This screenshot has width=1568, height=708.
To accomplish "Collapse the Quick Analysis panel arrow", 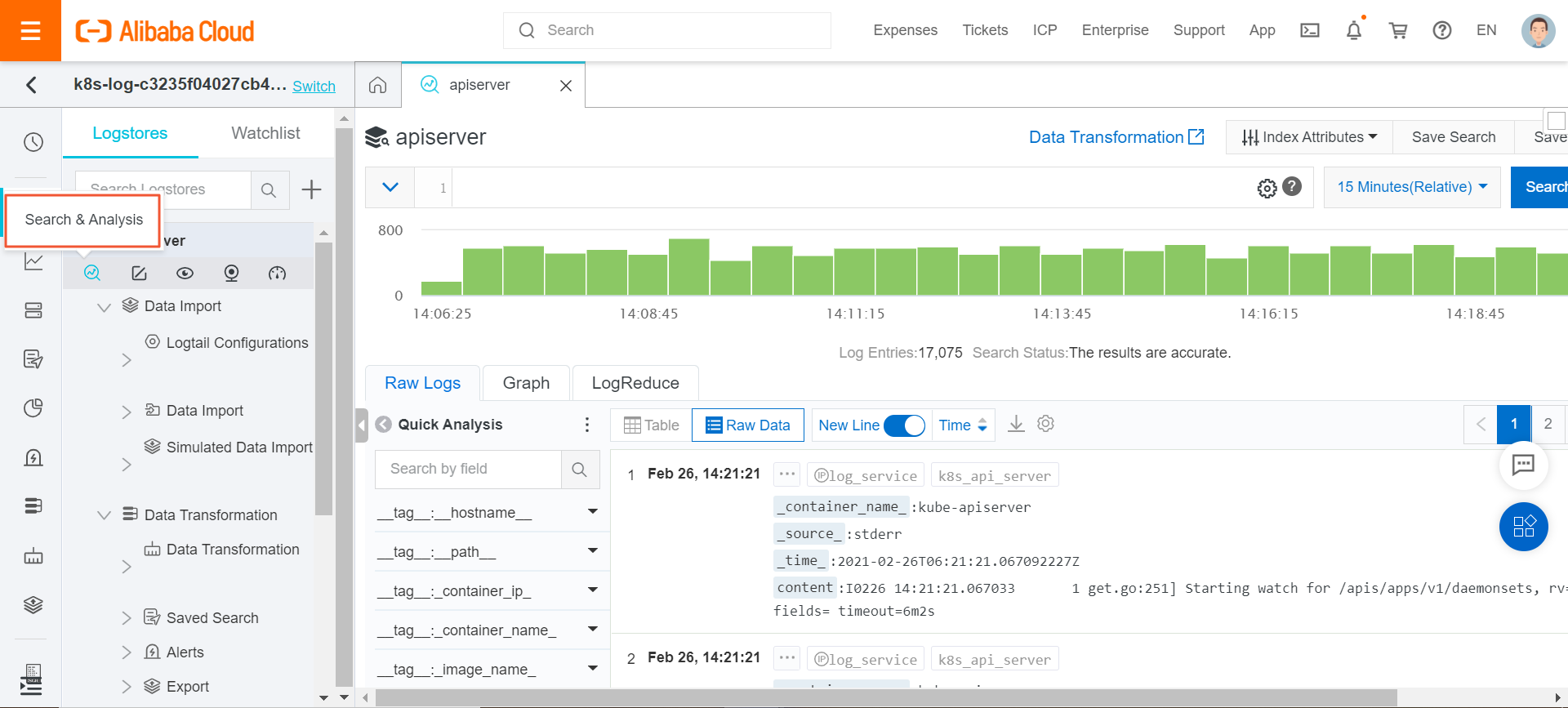I will pyautogui.click(x=383, y=425).
